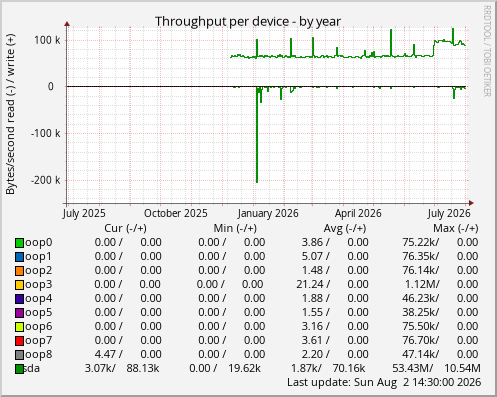This screenshot has width=497, height=397.
Task: Click the '75.50k/' max value for oop6
Action: (x=421, y=326)
